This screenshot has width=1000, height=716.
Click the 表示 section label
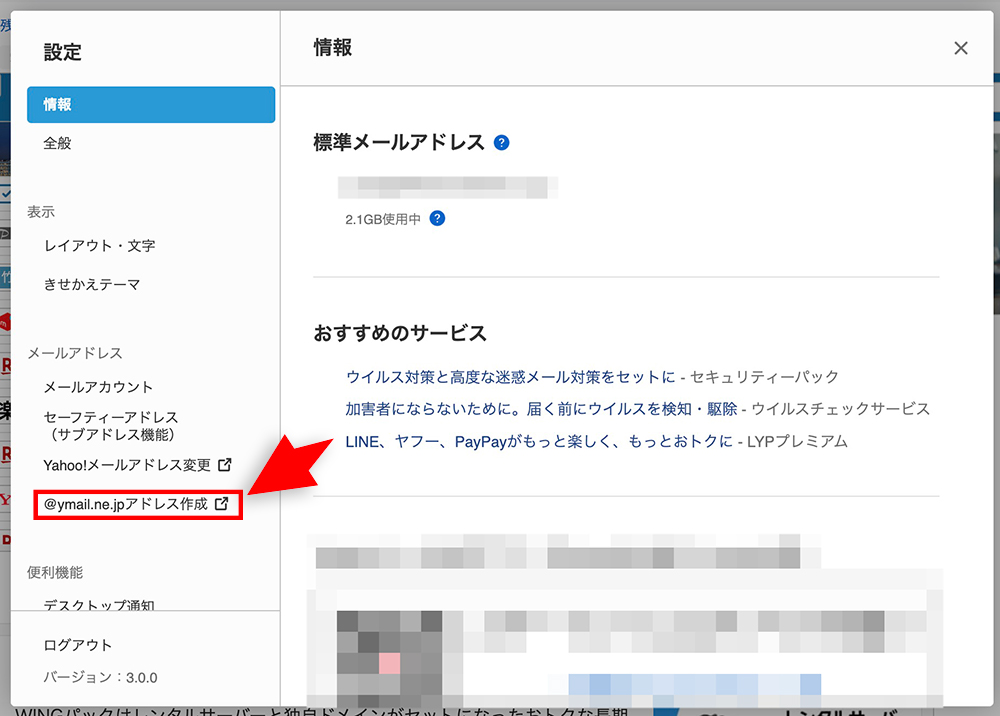tap(41, 212)
